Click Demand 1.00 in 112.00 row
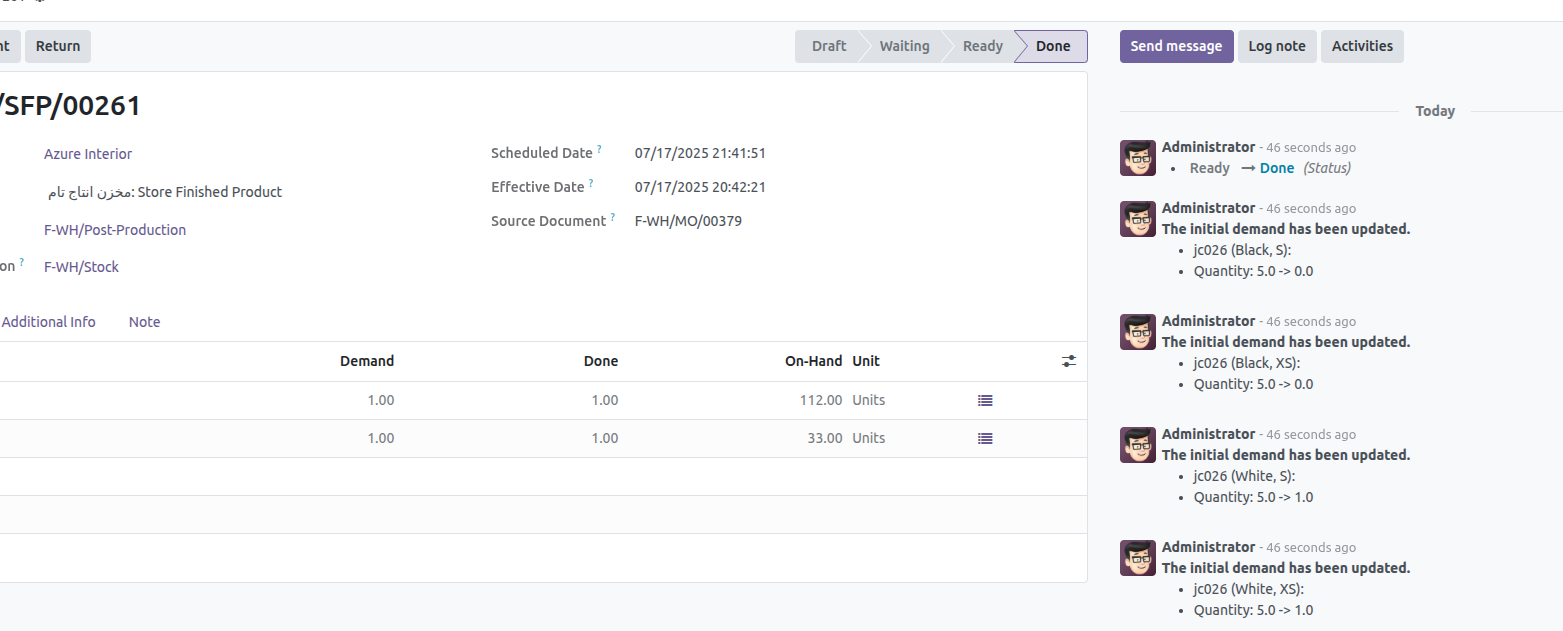Screen dimensions: 1563x631 pyautogui.click(x=381, y=400)
